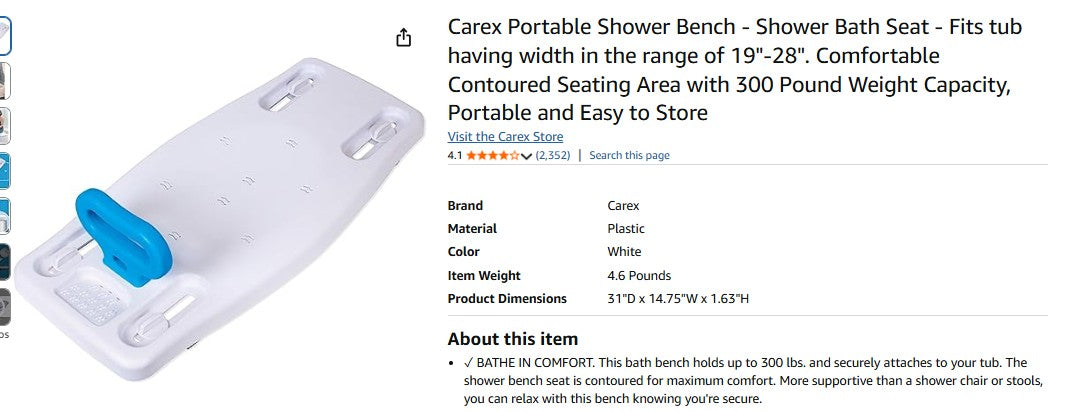1065x411 pixels.
Task: Open the 2,352 customer ratings link
Action: (x=553, y=156)
